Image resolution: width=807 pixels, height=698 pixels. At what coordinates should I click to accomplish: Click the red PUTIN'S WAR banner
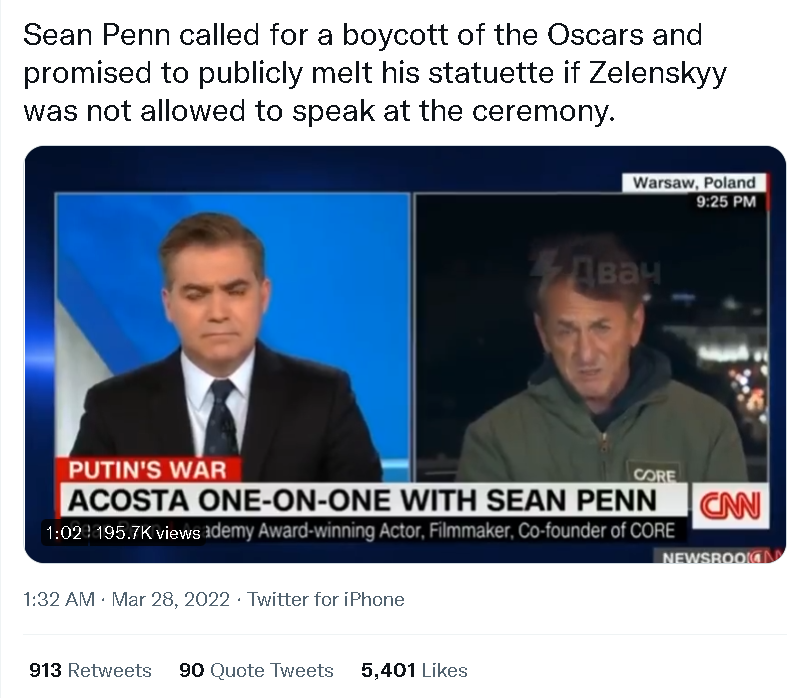tap(147, 468)
